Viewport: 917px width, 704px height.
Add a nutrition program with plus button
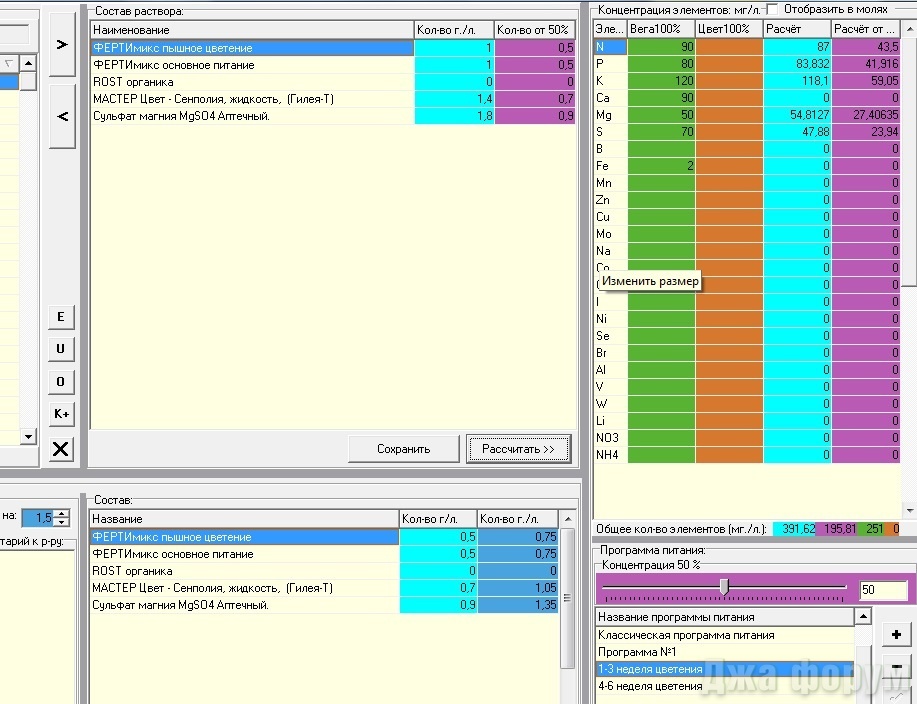896,635
